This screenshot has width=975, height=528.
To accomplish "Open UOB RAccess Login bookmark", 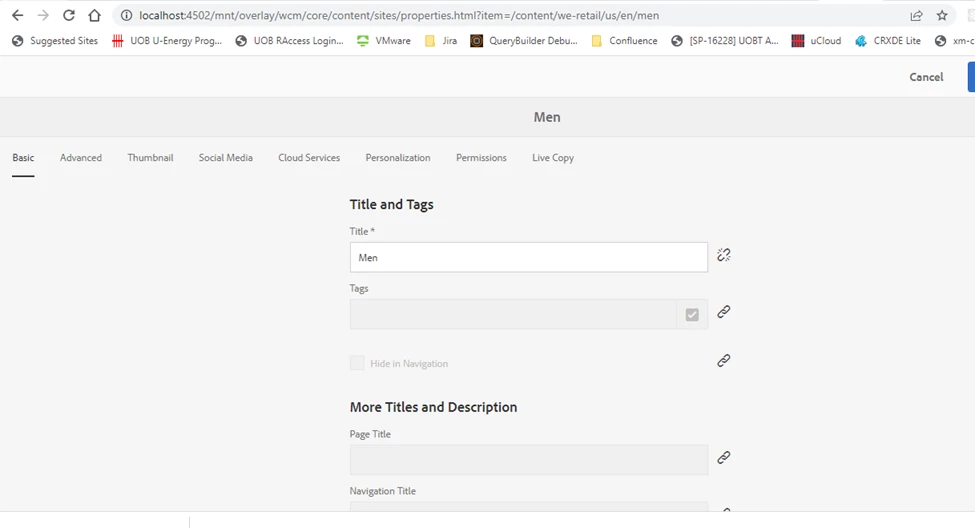I will coord(289,41).
